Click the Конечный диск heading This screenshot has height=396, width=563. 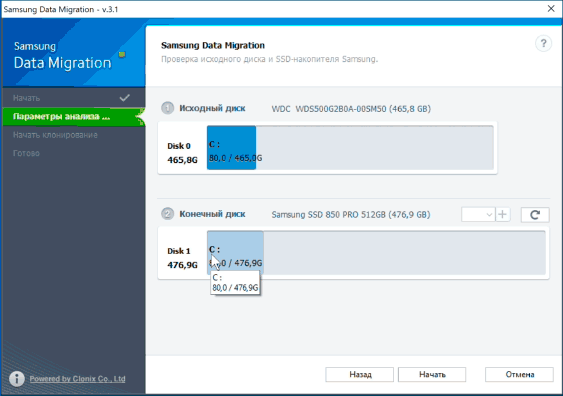coord(212,214)
